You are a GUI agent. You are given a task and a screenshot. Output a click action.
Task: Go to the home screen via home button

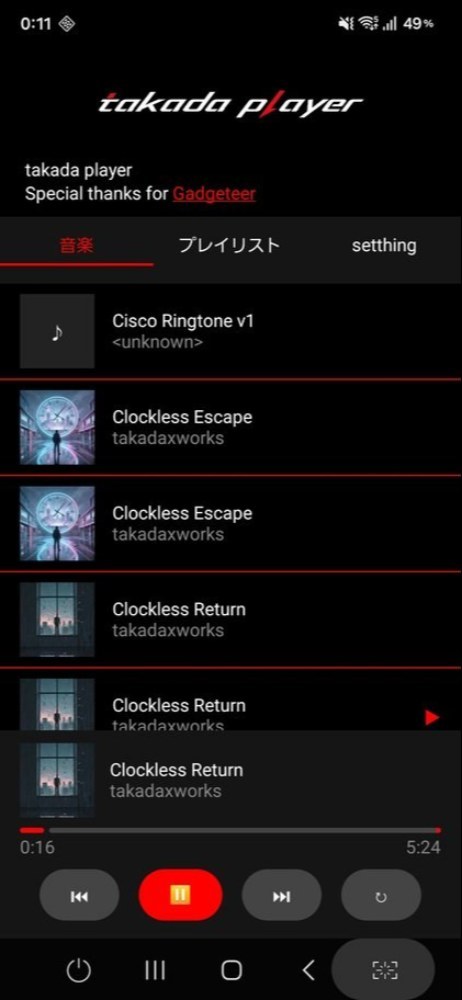(x=232, y=971)
